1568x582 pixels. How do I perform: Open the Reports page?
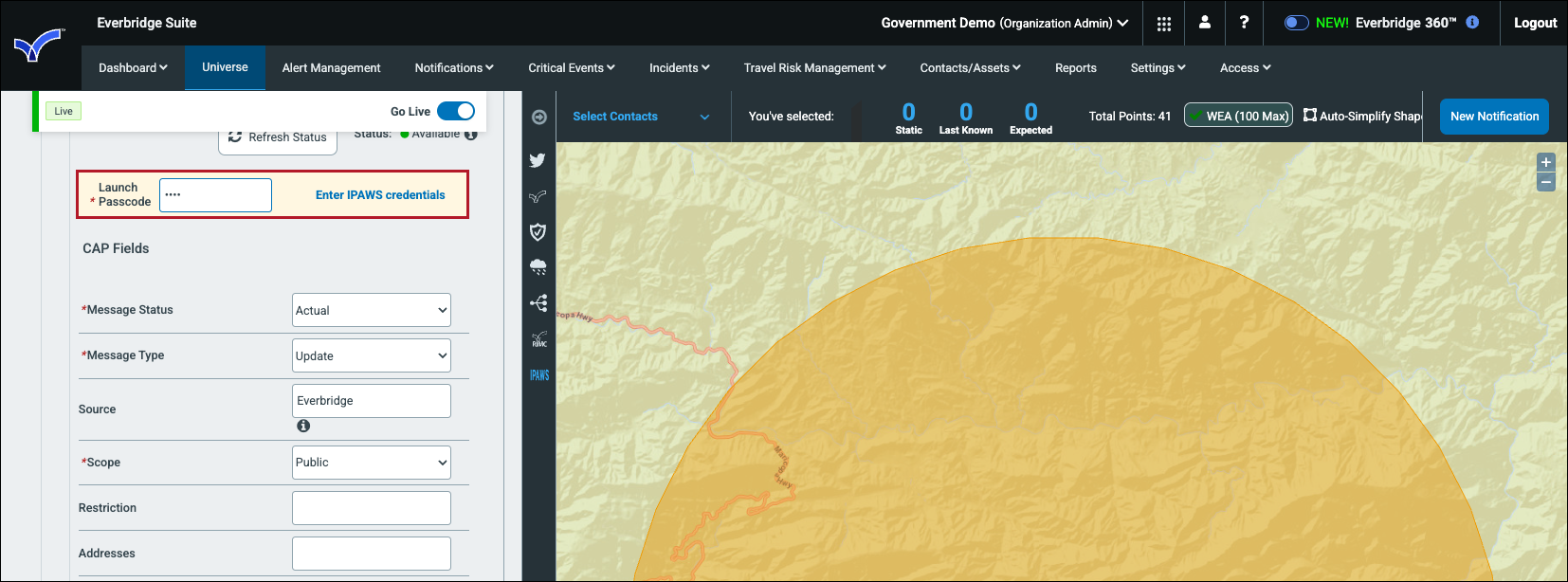(x=1076, y=68)
